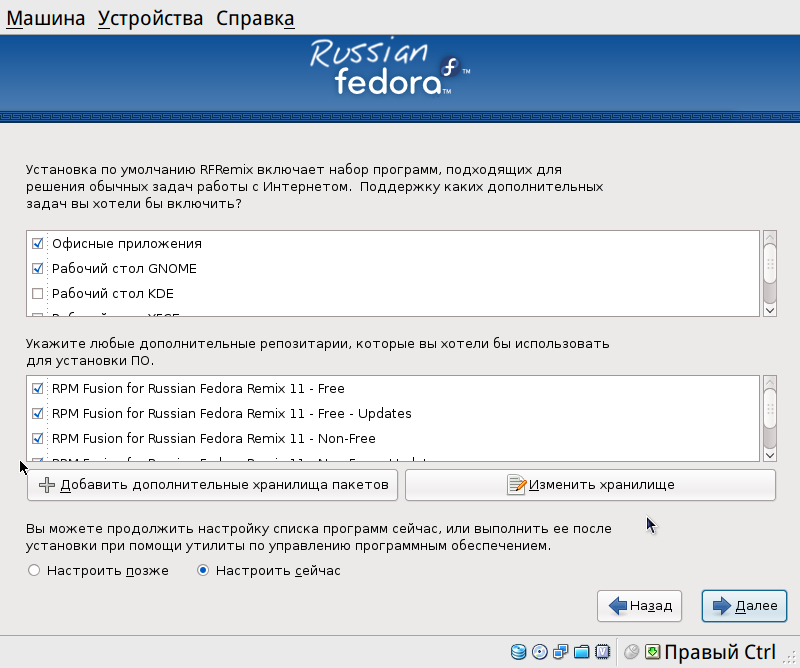
Task: Select Настроить позже radio button
Action: pyautogui.click(x=34, y=570)
